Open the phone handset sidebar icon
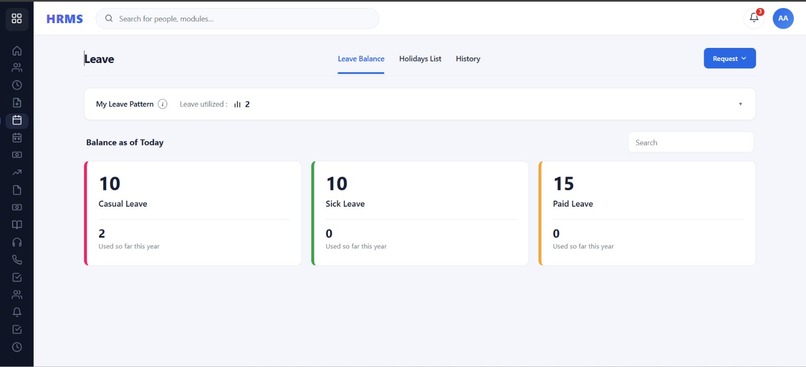The width and height of the screenshot is (806, 367). (x=17, y=260)
